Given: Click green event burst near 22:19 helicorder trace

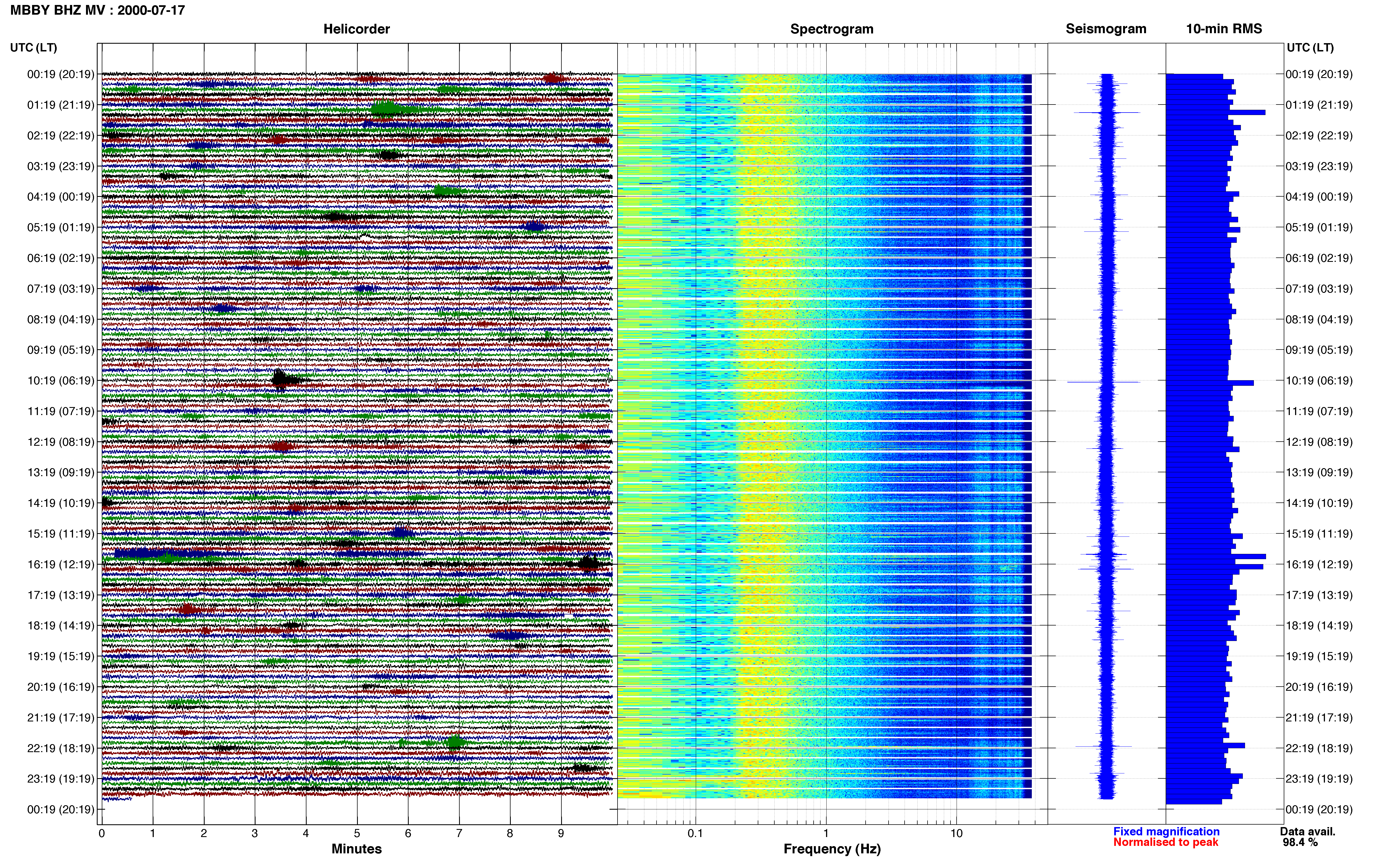Looking at the screenshot, I should point(455,742).
